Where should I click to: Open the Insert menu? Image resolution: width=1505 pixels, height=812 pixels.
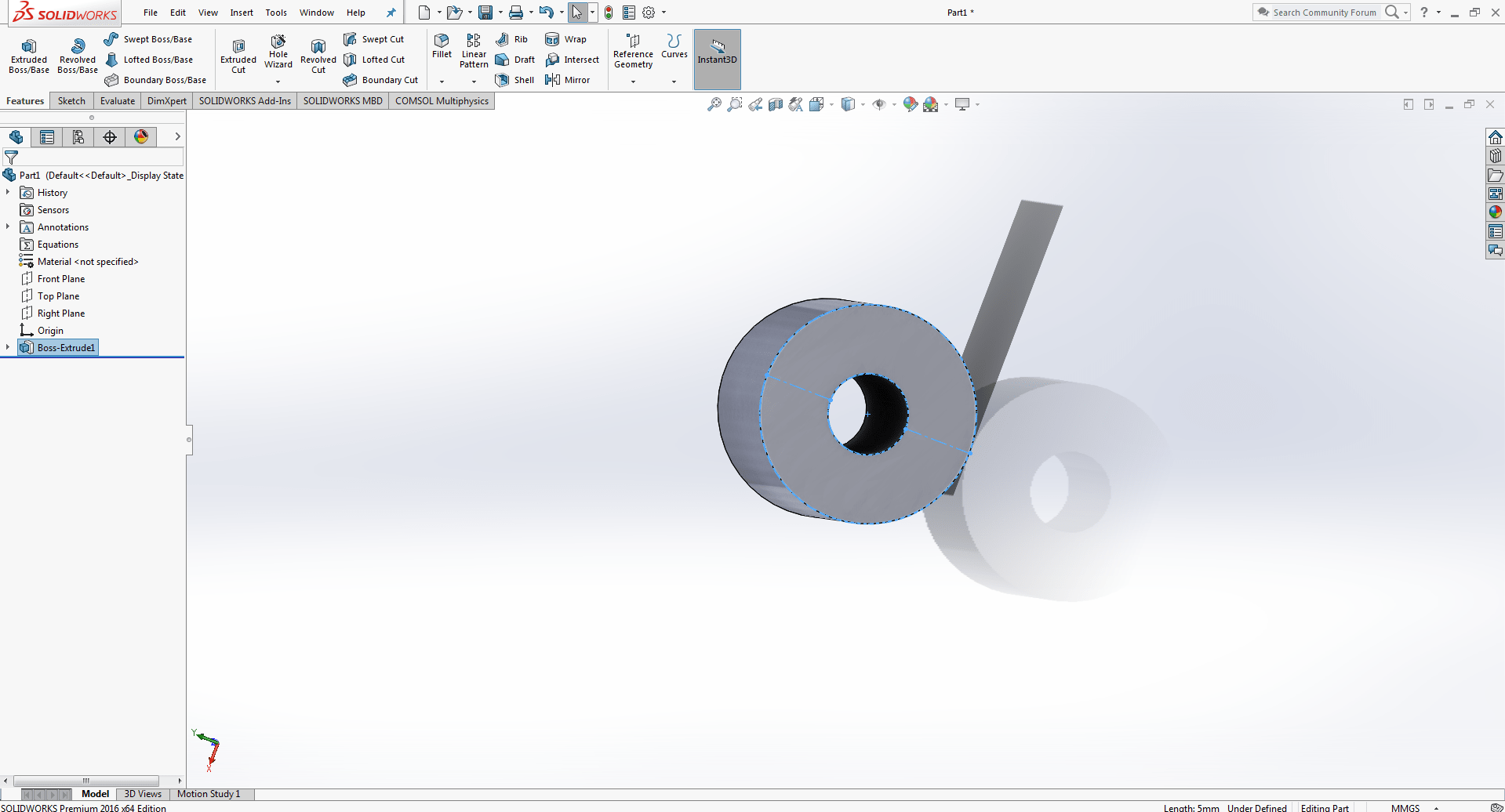pyautogui.click(x=242, y=13)
